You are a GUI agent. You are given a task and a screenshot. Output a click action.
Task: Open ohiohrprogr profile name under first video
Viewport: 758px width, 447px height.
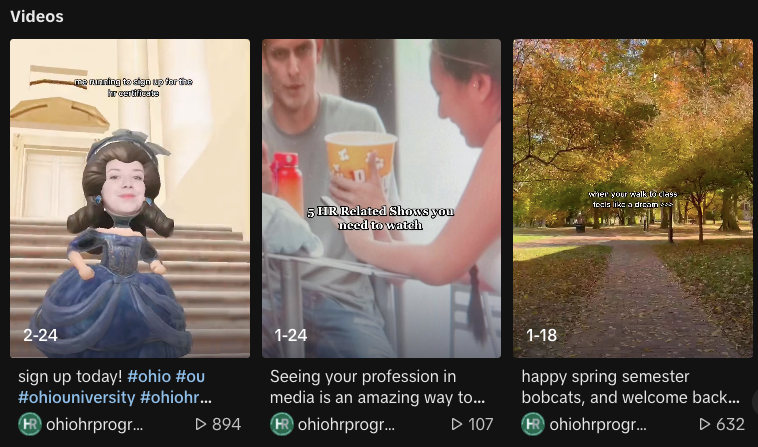94,424
